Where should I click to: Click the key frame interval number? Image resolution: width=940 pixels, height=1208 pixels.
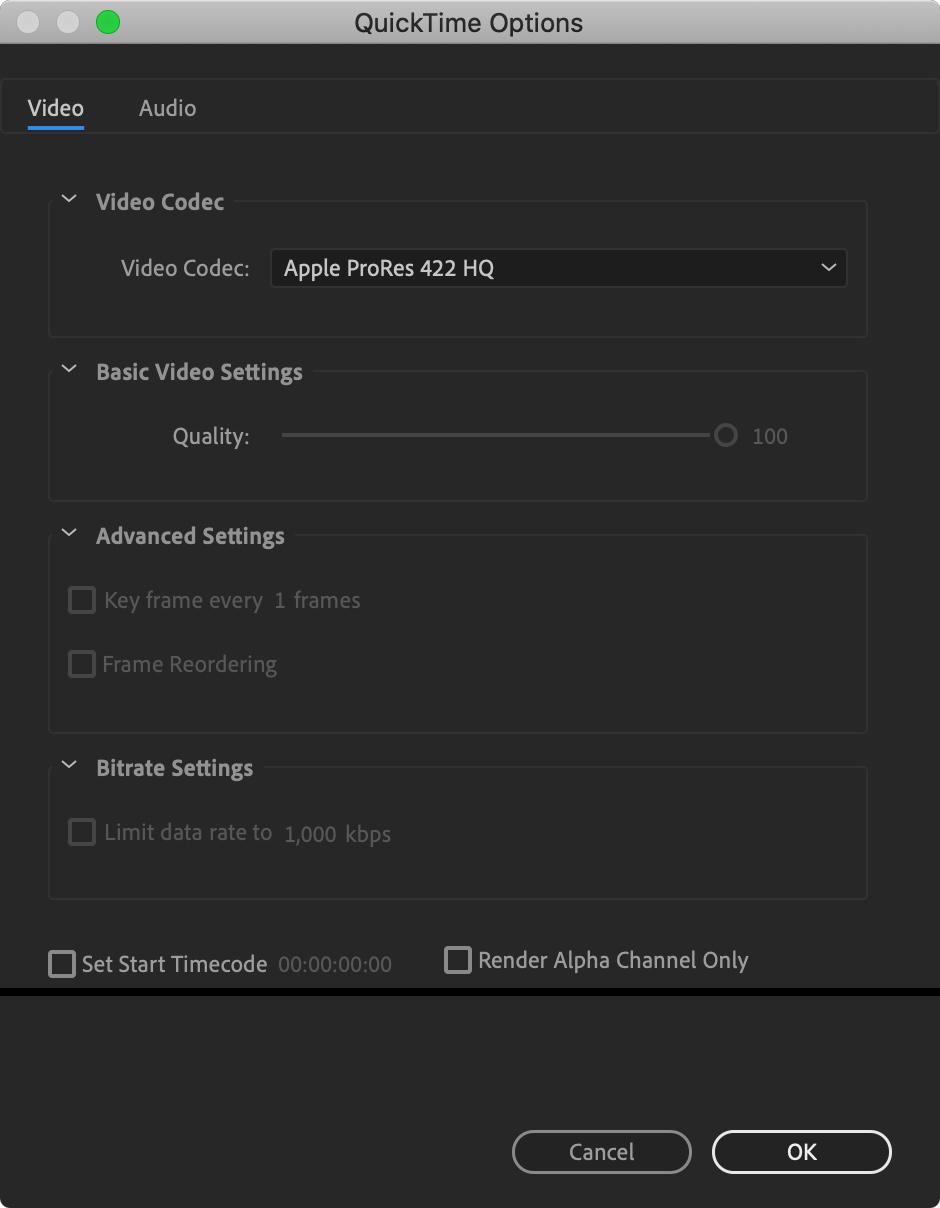coord(280,601)
